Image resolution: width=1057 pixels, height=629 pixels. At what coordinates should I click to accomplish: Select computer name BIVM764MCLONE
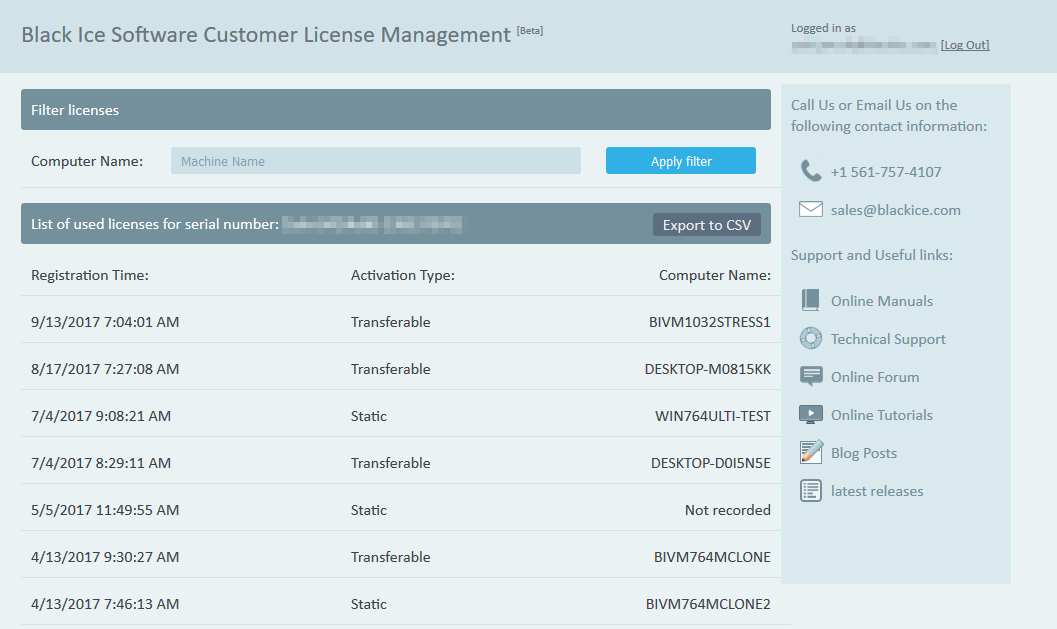(x=712, y=557)
